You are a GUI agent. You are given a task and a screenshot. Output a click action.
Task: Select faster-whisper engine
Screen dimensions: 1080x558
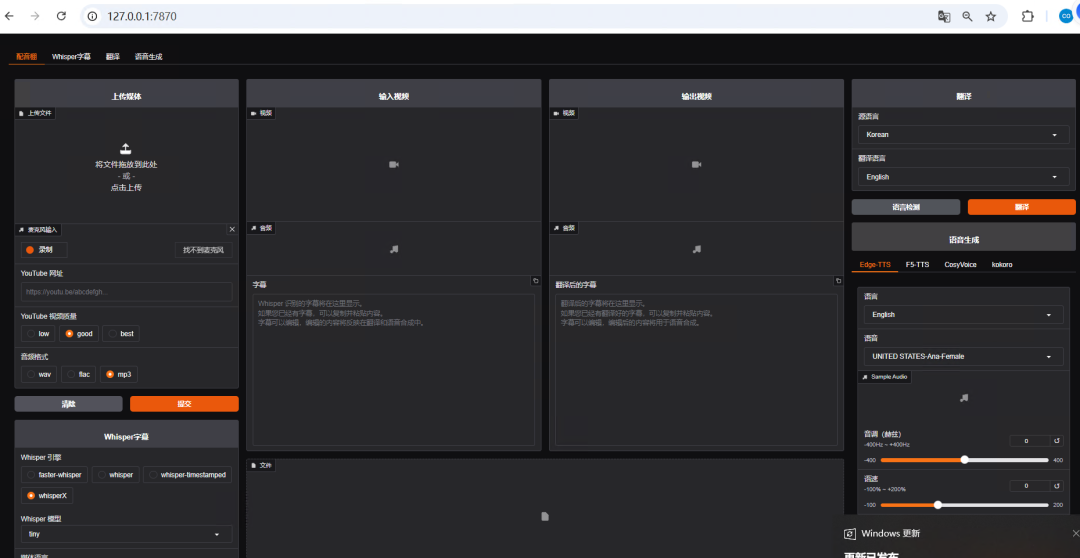pos(54,475)
